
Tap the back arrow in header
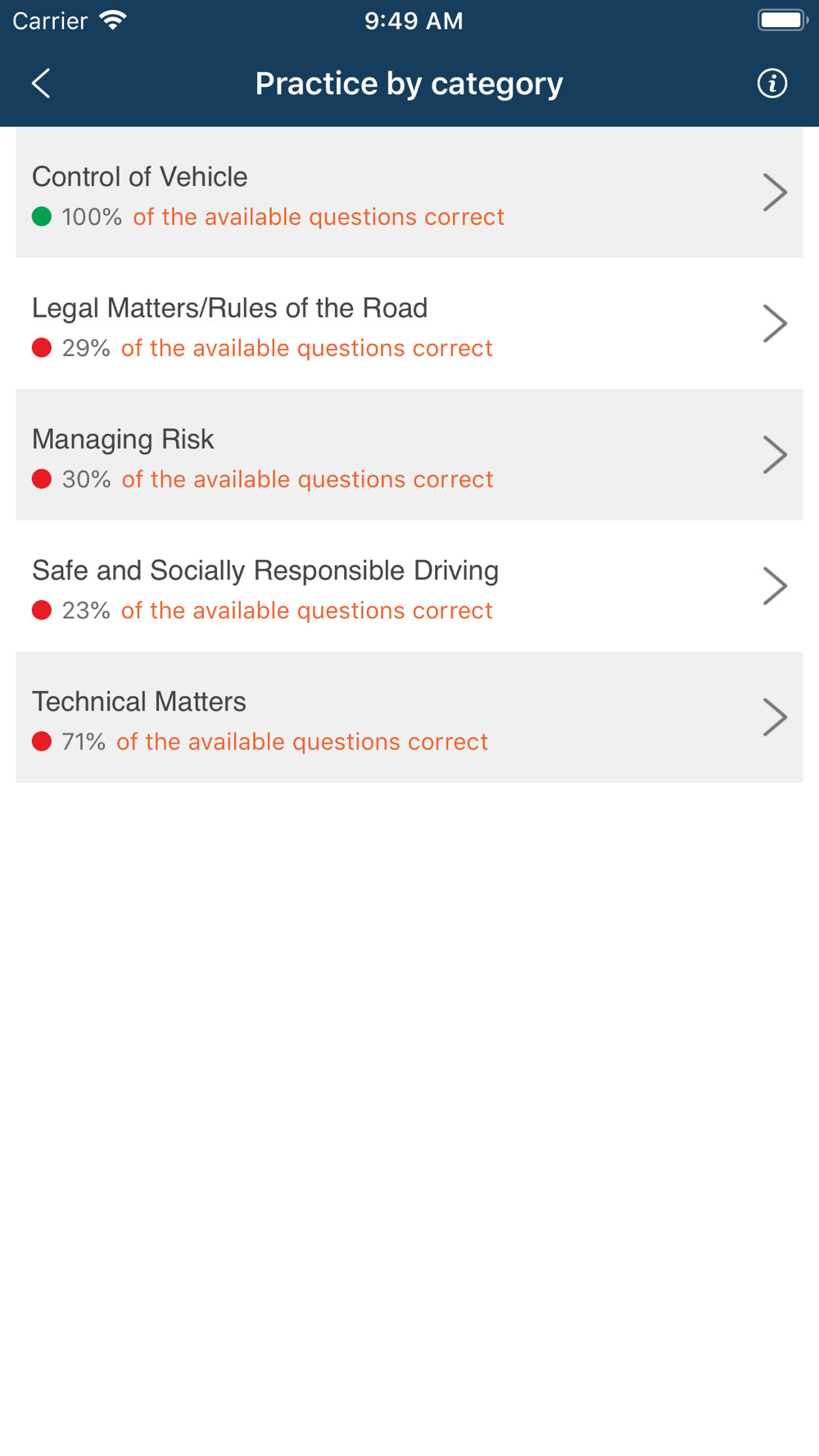(41, 83)
